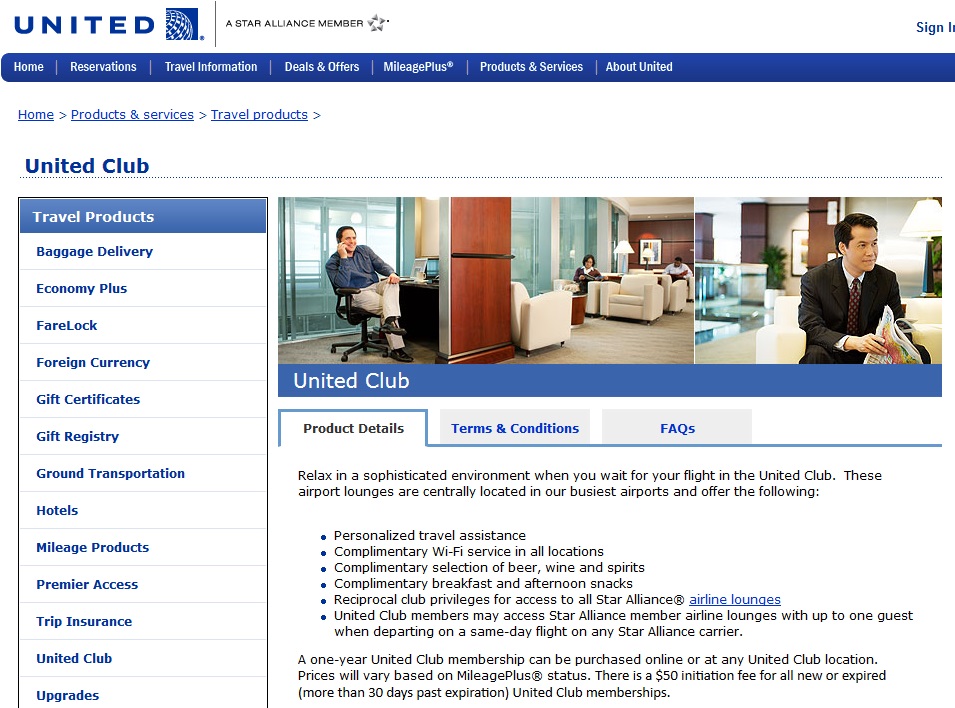955x708 pixels.
Task: Open Premier Access sidebar link
Action: click(x=87, y=585)
